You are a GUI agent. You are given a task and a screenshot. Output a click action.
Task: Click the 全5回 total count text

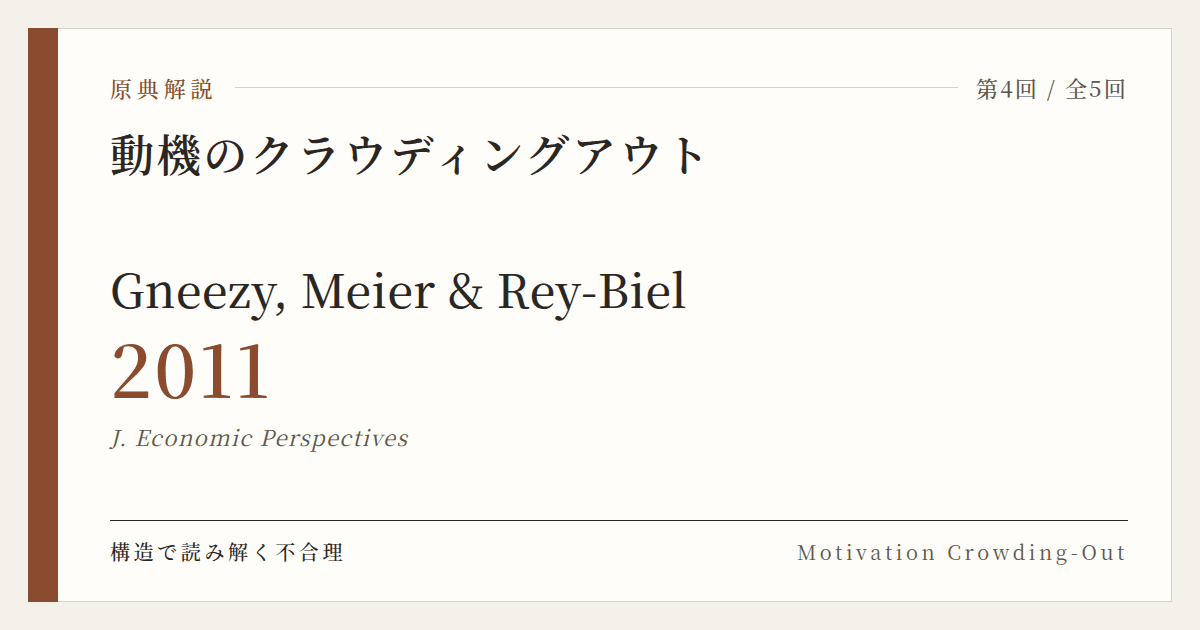1096,89
